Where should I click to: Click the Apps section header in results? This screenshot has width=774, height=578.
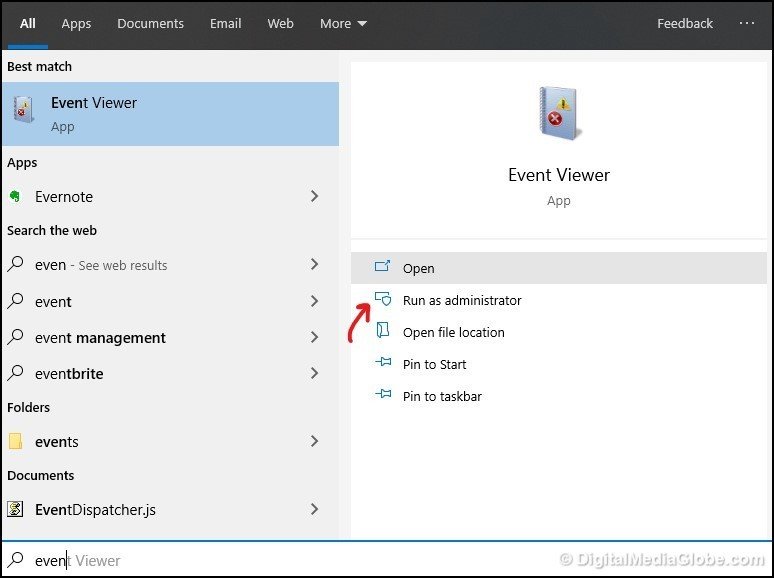(x=22, y=163)
